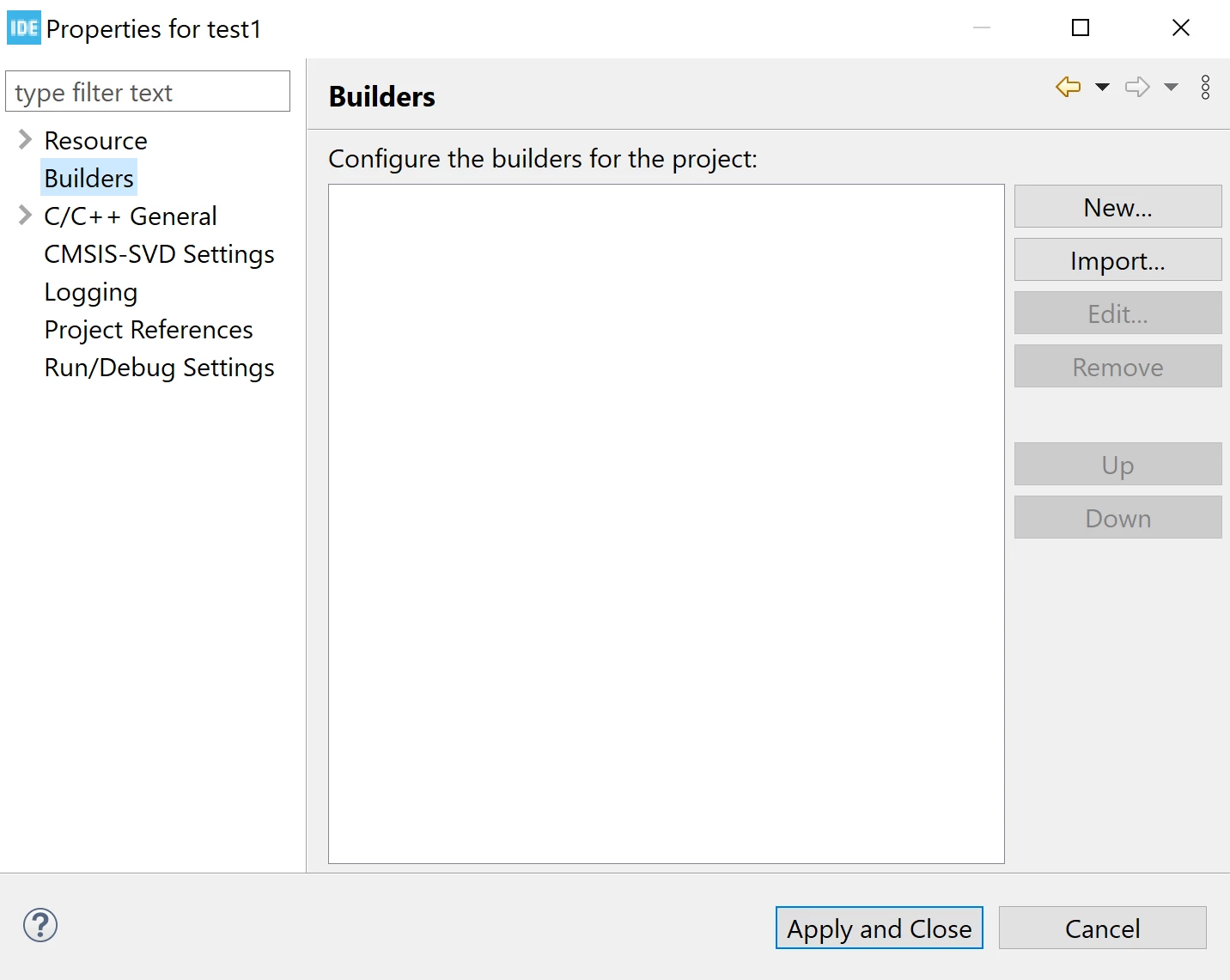The width and height of the screenshot is (1230, 980).
Task: Expand the Resource tree node
Action: [25, 139]
